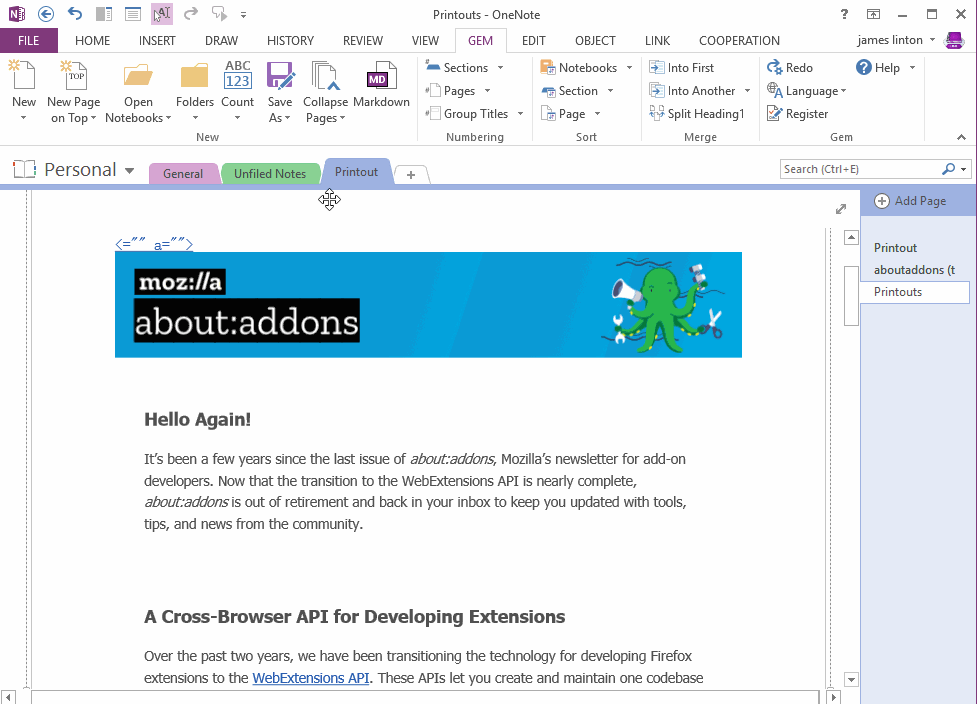
Task: Click the scroll down arrow
Action: (x=851, y=679)
